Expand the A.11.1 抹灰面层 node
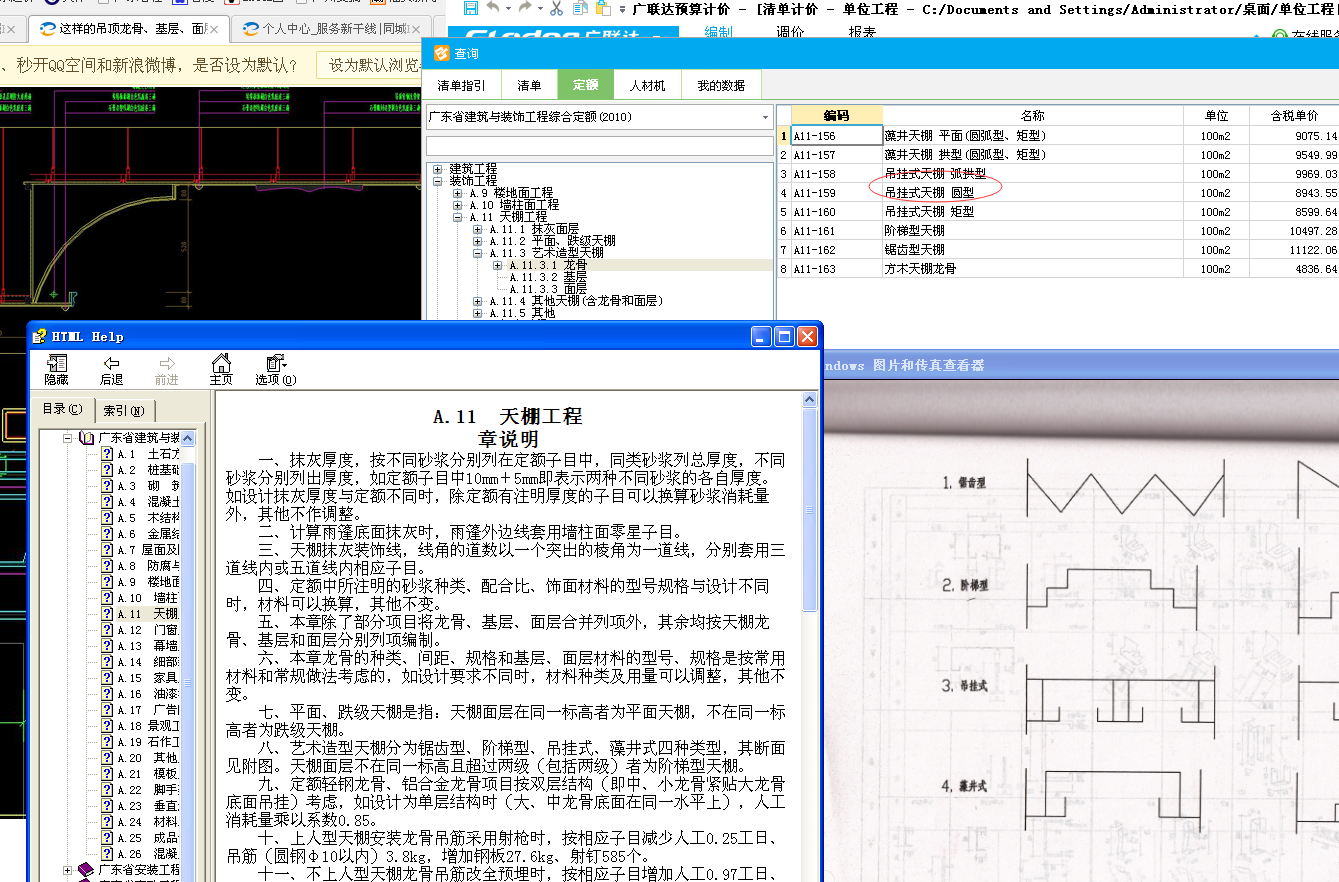 pos(478,229)
